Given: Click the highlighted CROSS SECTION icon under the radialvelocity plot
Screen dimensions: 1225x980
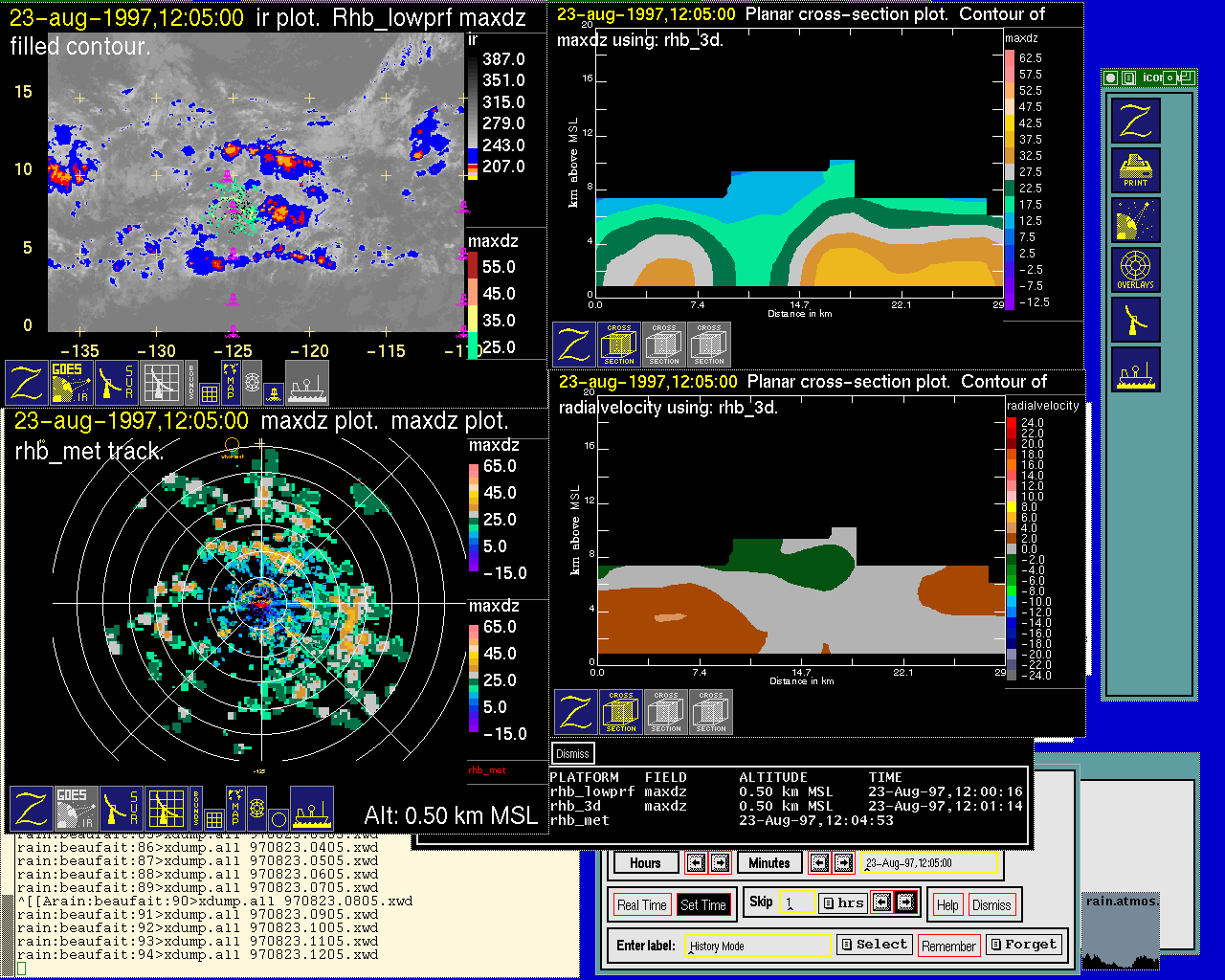Looking at the screenshot, I should click(621, 712).
